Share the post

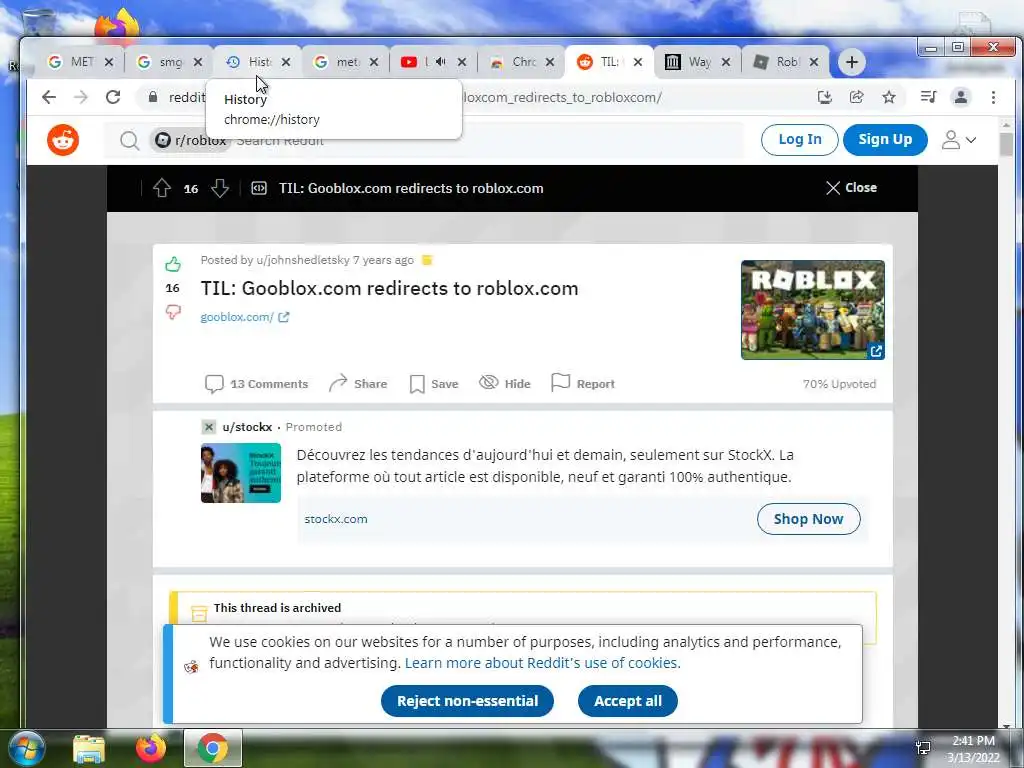[x=358, y=384]
